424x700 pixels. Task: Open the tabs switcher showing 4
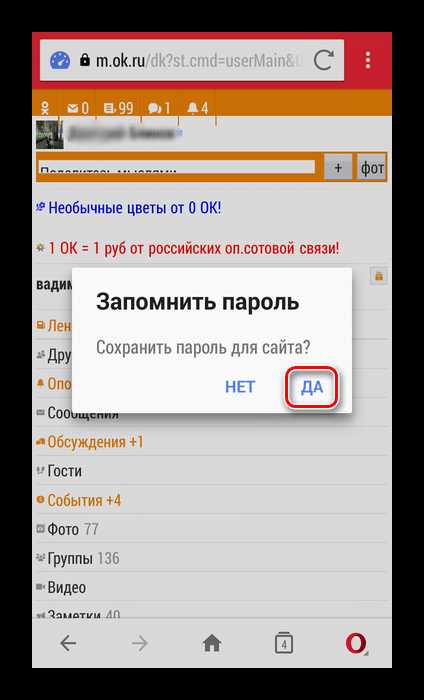point(284,643)
